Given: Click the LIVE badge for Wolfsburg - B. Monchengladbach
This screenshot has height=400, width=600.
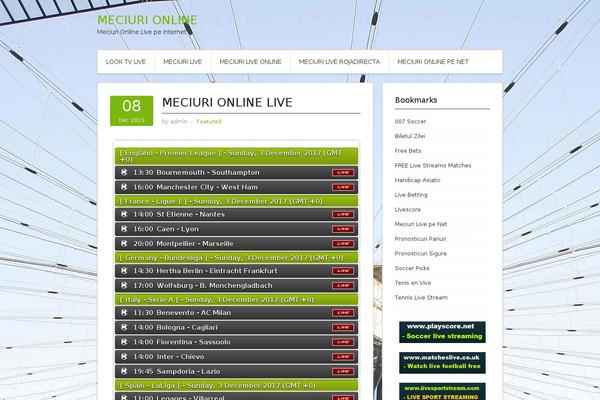Looking at the screenshot, I should click(343, 286).
